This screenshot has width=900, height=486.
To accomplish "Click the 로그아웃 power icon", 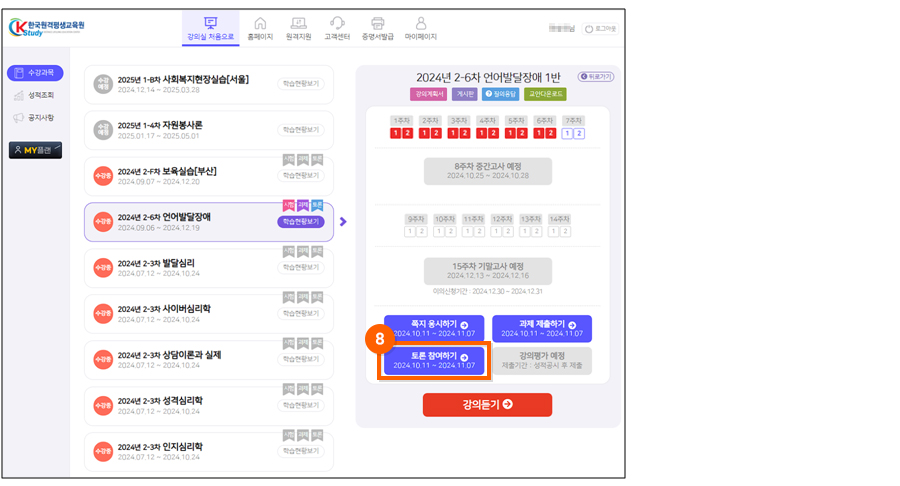I will pos(589,29).
